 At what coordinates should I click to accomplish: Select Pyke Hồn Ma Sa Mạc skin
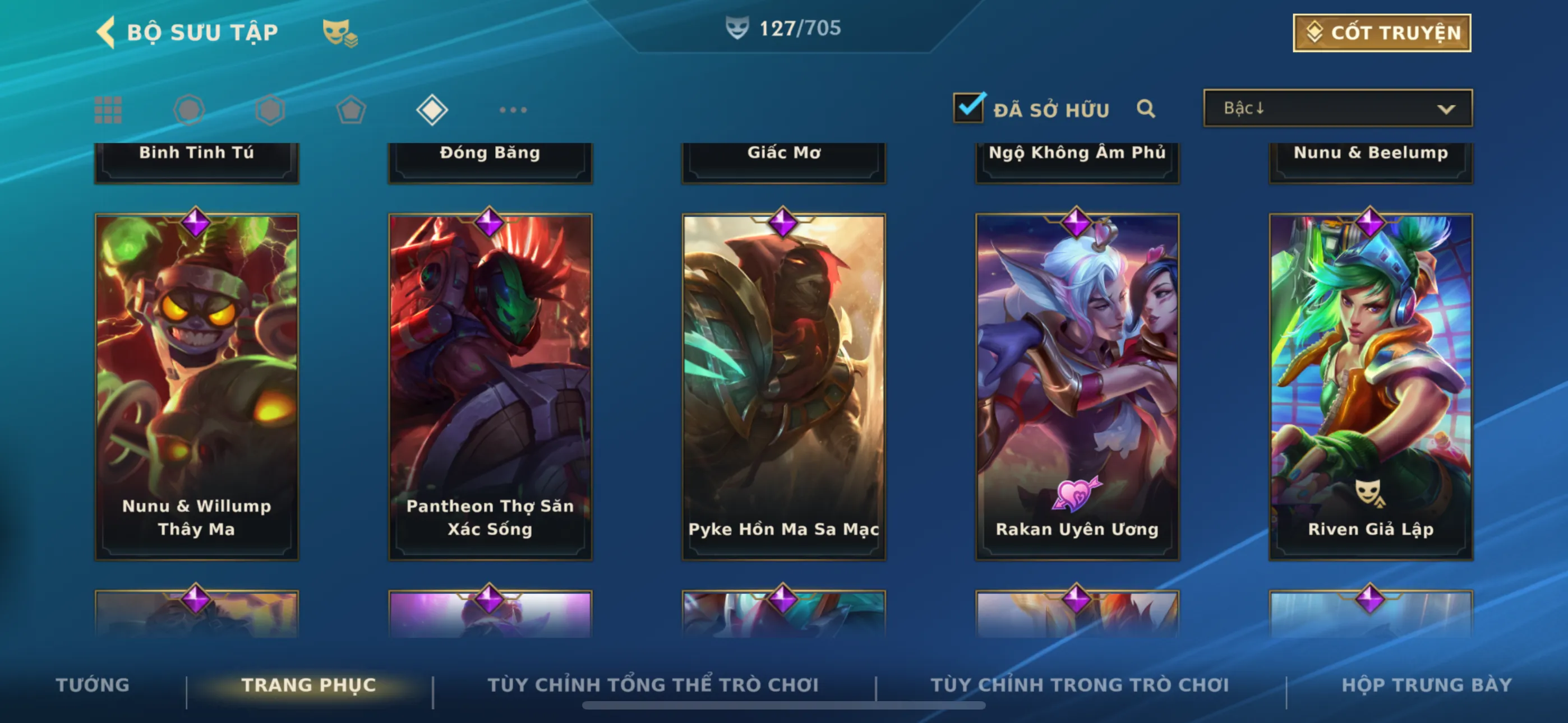783,387
